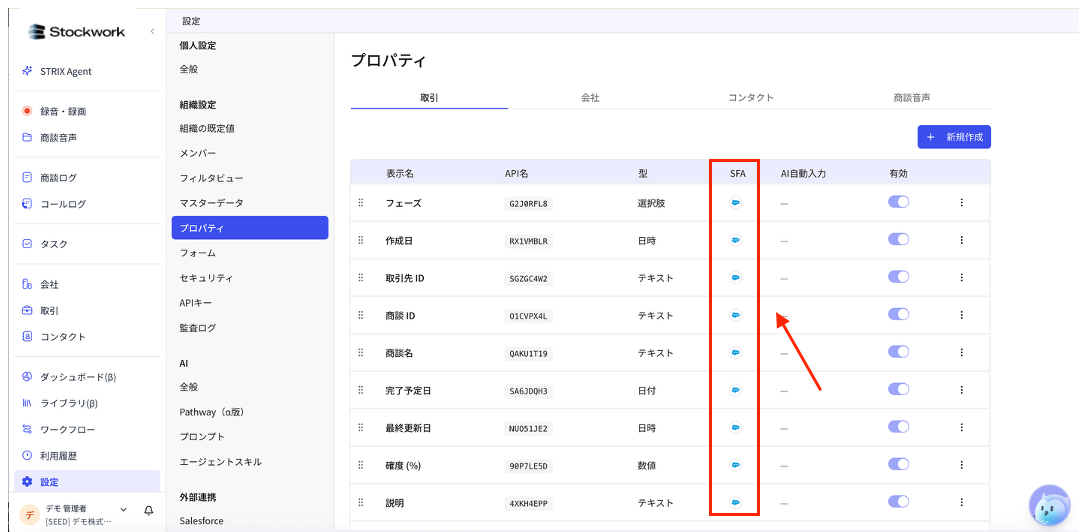1084x532 pixels.
Task: Click the Salesforce icon in 確度 (%) row
Action: pyautogui.click(x=736, y=465)
